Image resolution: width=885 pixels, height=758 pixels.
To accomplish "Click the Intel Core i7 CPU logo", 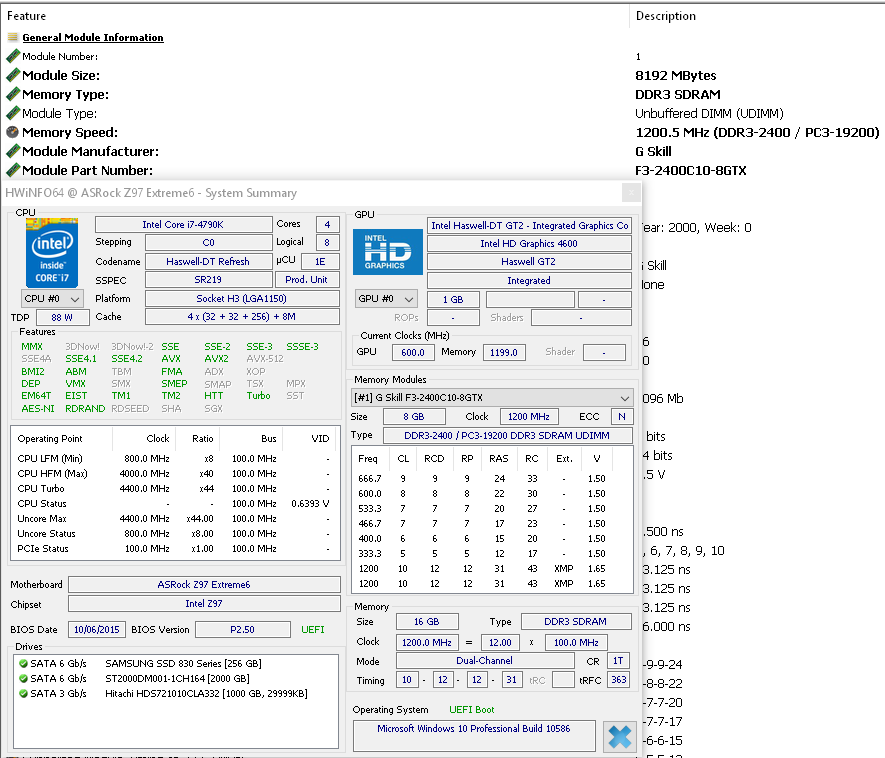I will click(51, 253).
